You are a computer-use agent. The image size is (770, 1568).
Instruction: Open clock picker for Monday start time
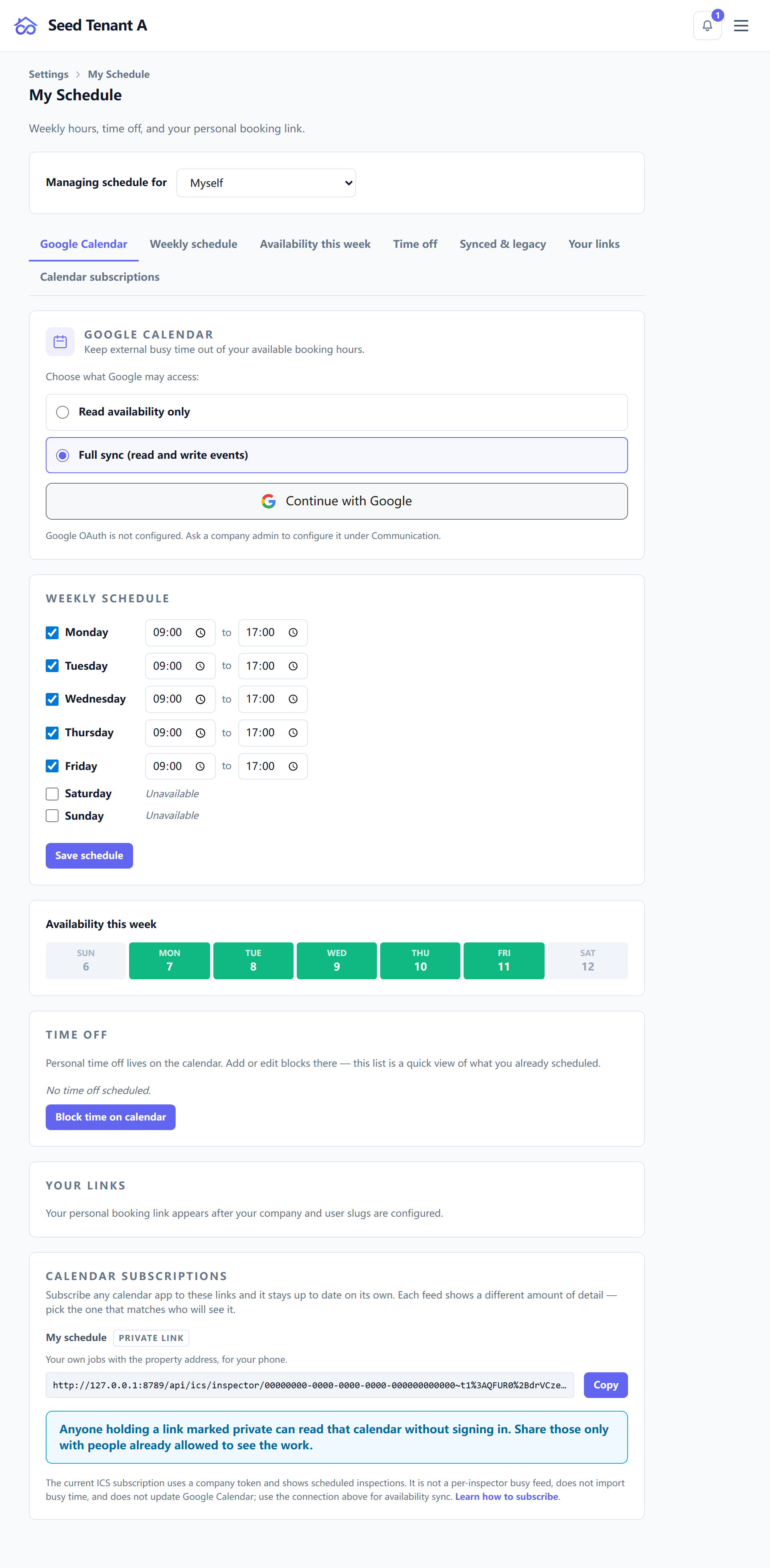tap(200, 633)
